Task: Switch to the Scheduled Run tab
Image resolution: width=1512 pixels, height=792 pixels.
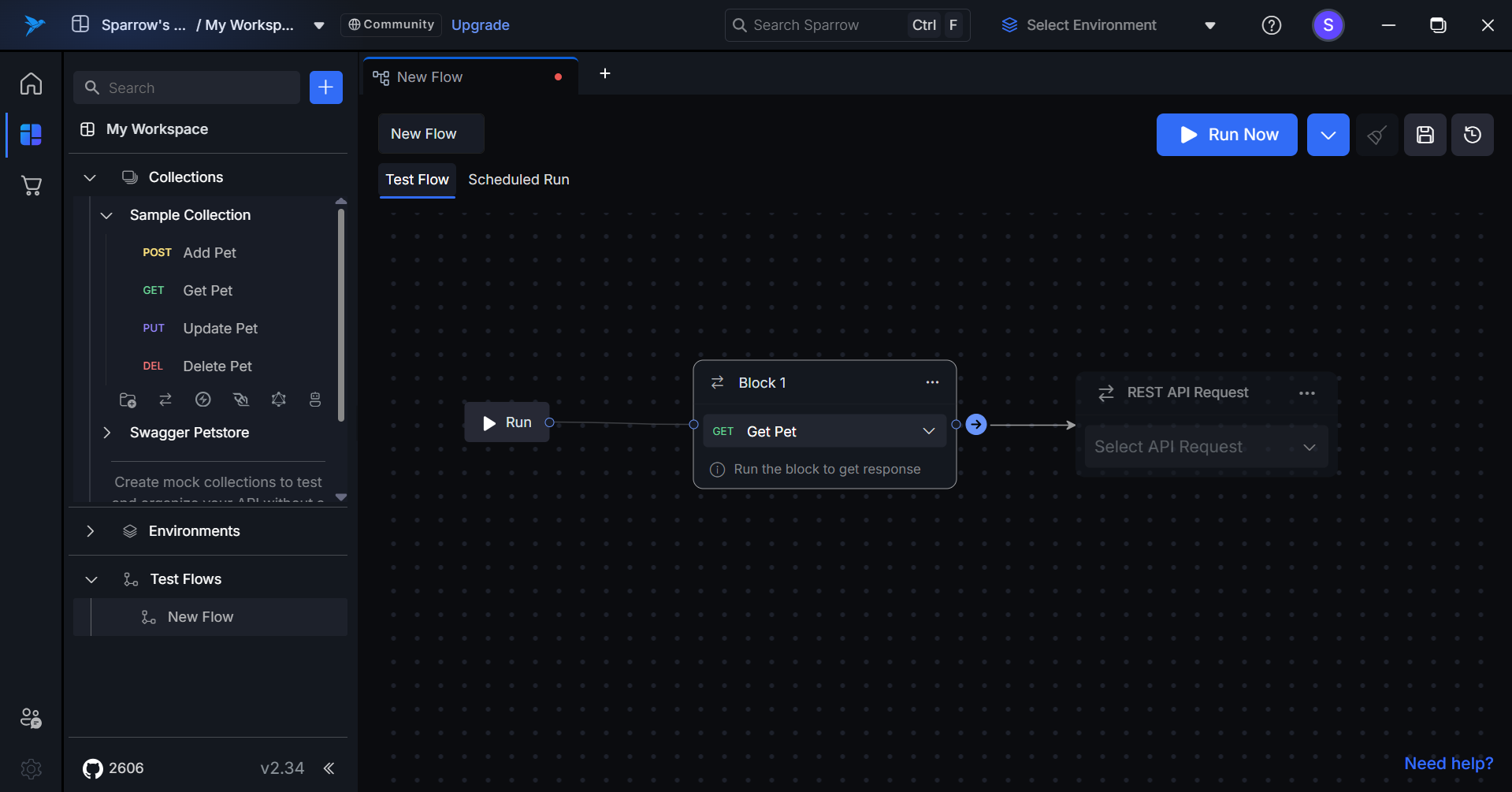Action: 518,180
